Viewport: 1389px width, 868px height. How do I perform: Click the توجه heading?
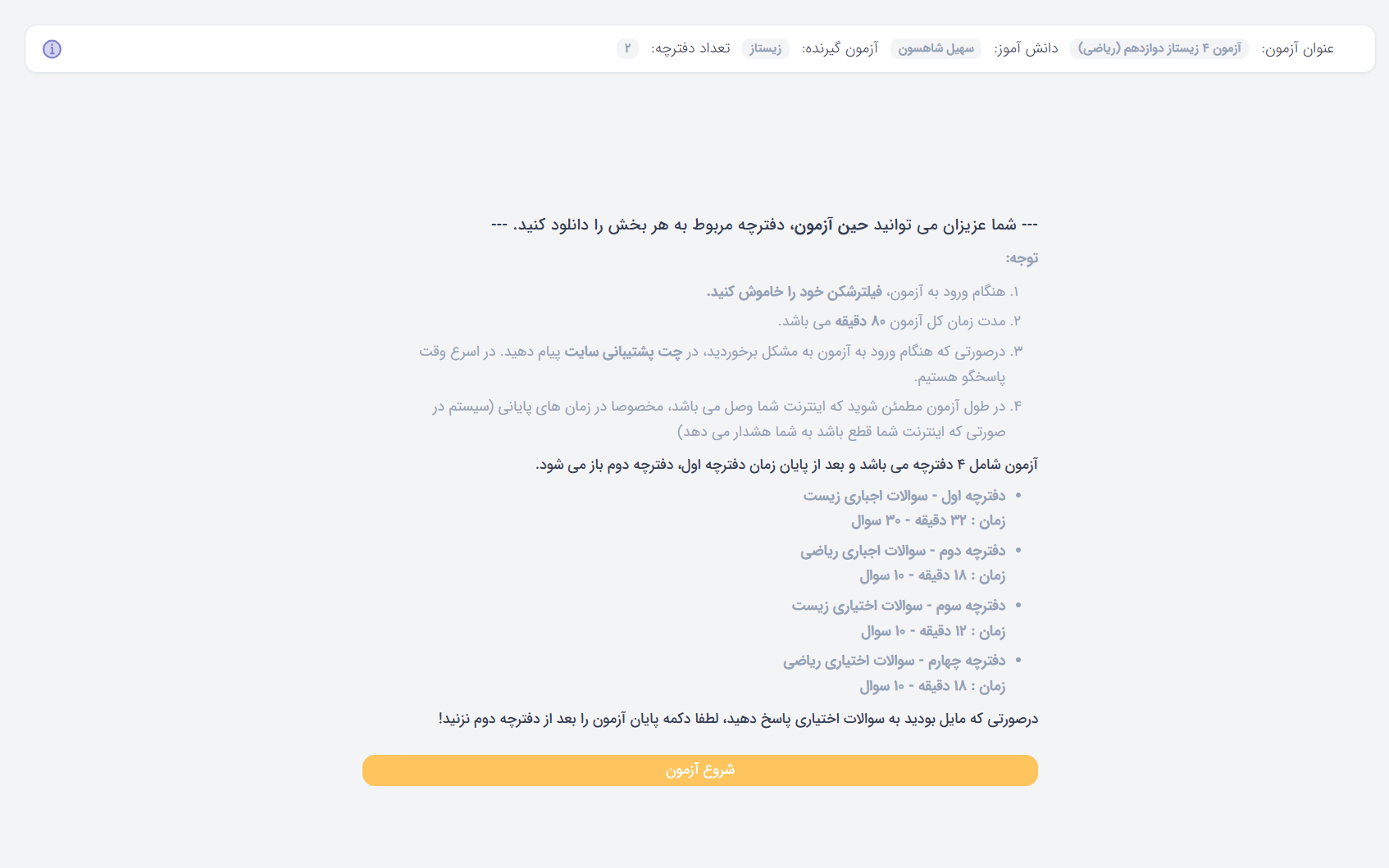pyautogui.click(x=1022, y=258)
